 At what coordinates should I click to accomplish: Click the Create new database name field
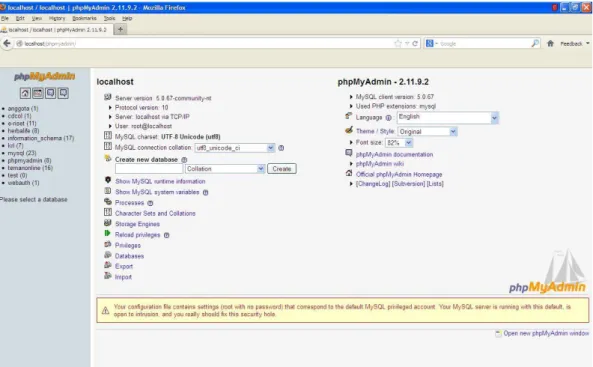pyautogui.click(x=149, y=169)
